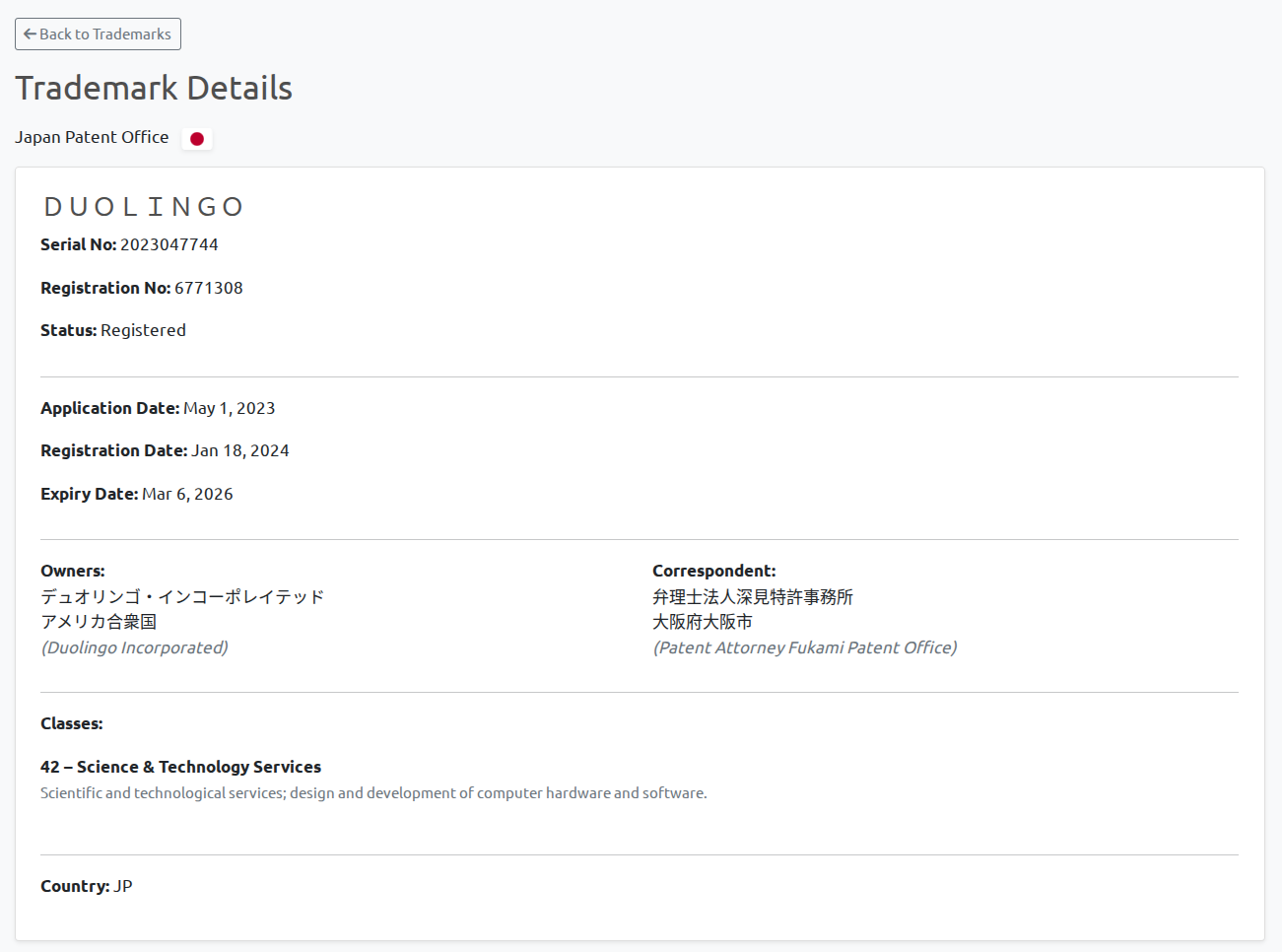Click the Expiry Date Mar 6, 2026
The image size is (1282, 952).
tap(188, 494)
